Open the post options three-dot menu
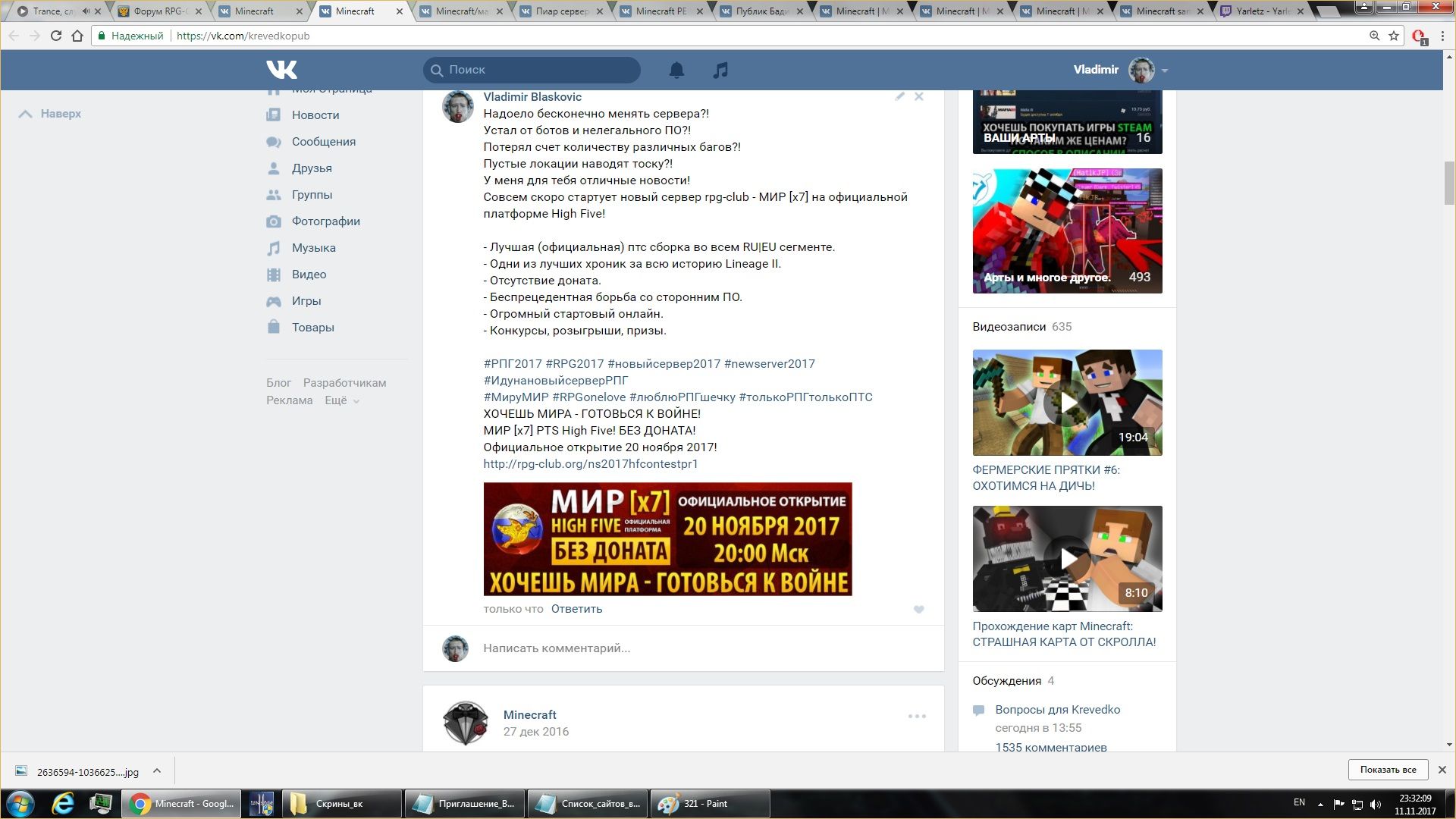1456x819 pixels. click(x=917, y=716)
